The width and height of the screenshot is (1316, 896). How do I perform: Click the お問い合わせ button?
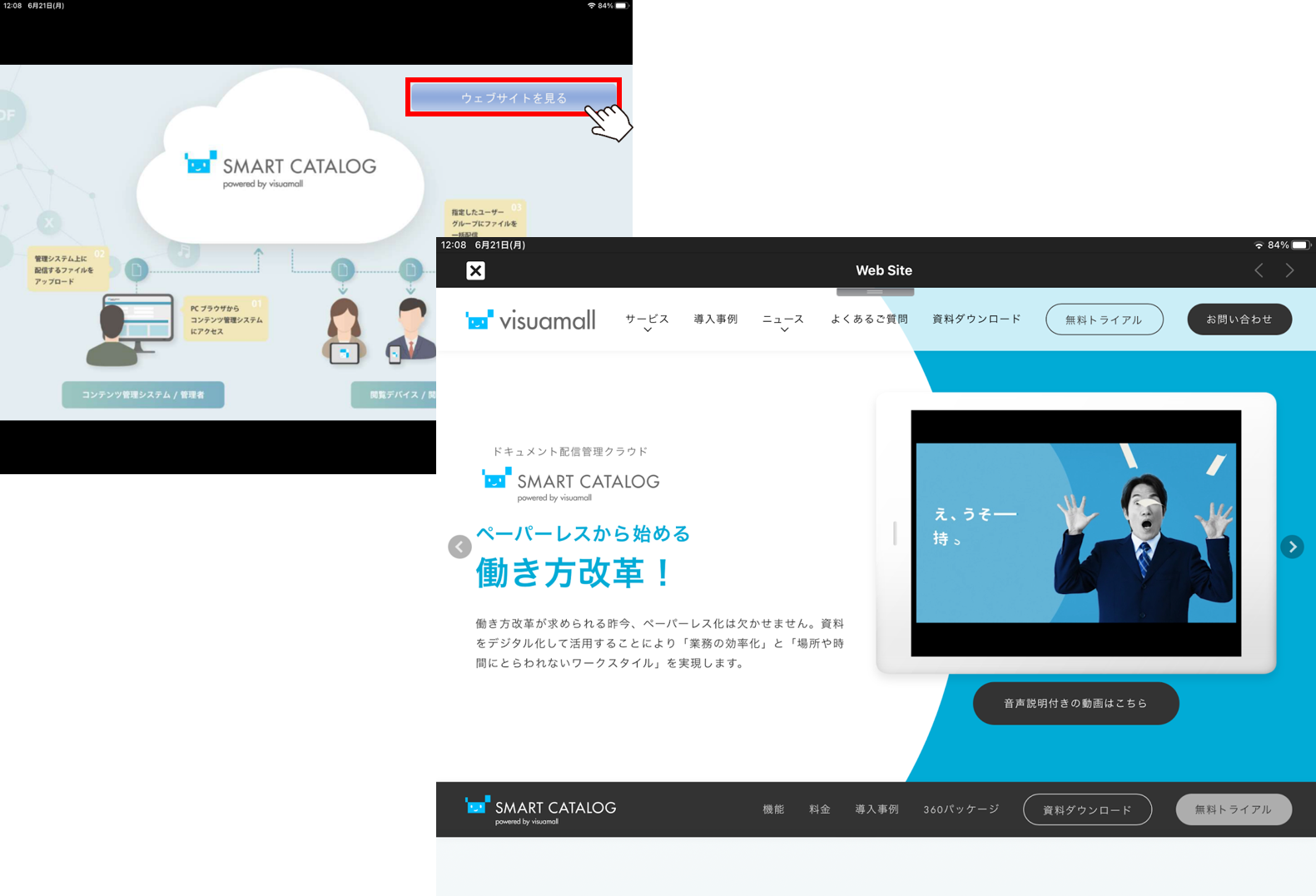coord(1239,319)
